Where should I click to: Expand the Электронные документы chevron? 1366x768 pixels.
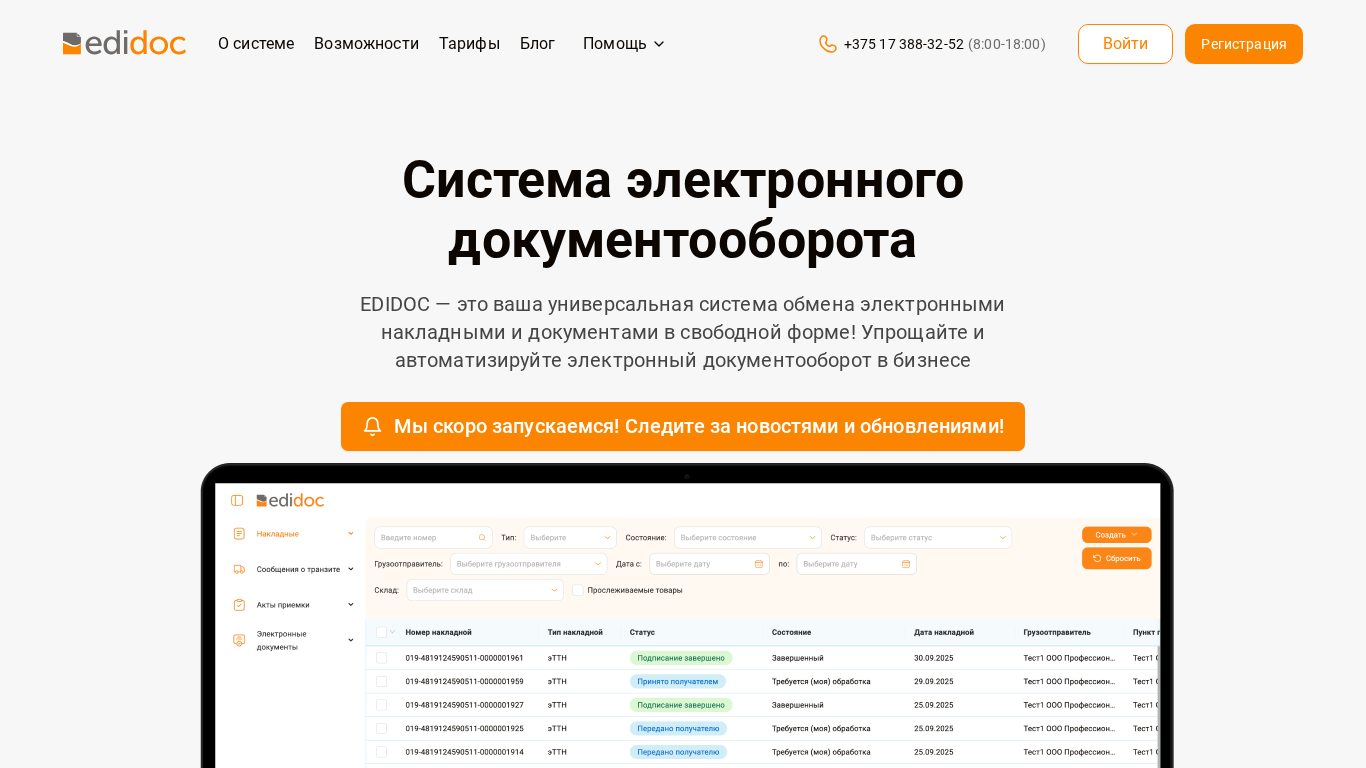(351, 640)
